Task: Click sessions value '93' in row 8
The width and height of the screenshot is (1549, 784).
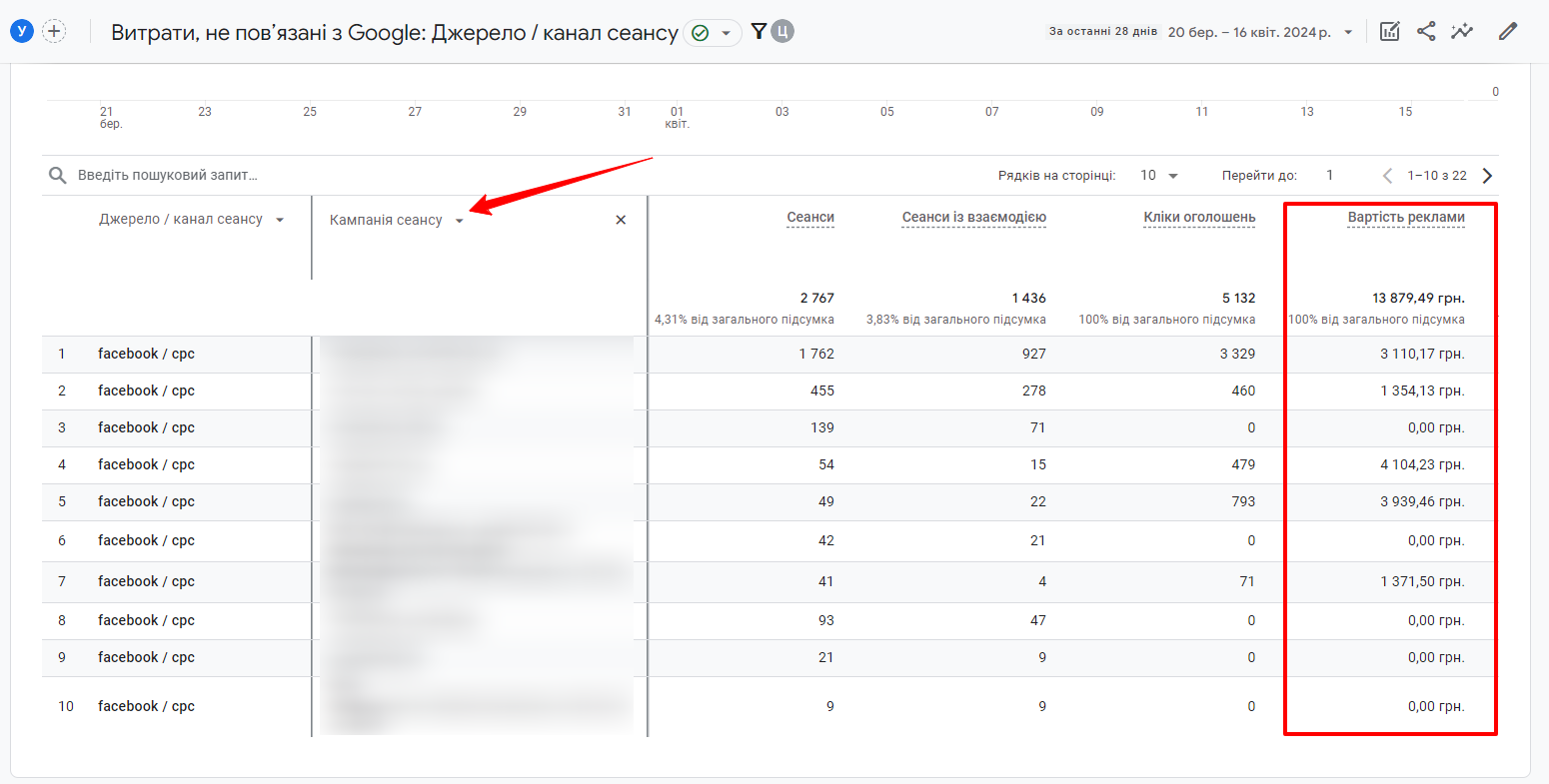Action: [x=825, y=620]
